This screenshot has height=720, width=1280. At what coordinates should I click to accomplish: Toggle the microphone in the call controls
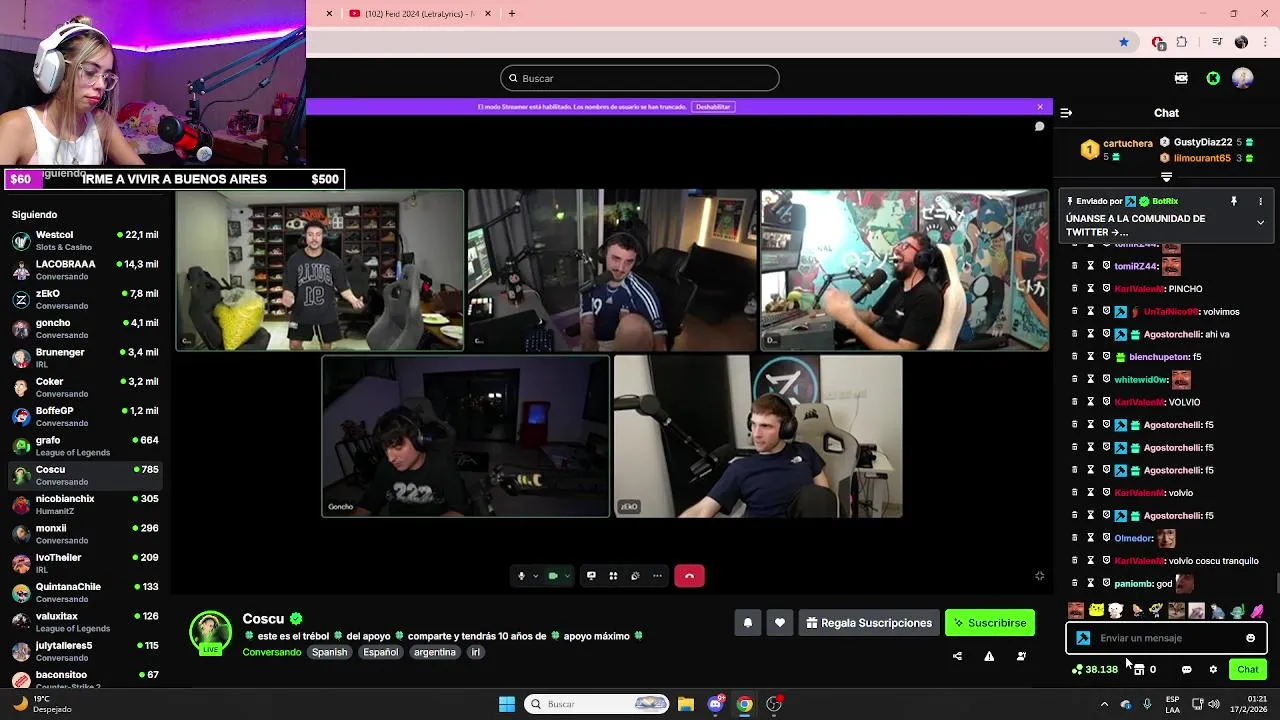click(x=521, y=576)
